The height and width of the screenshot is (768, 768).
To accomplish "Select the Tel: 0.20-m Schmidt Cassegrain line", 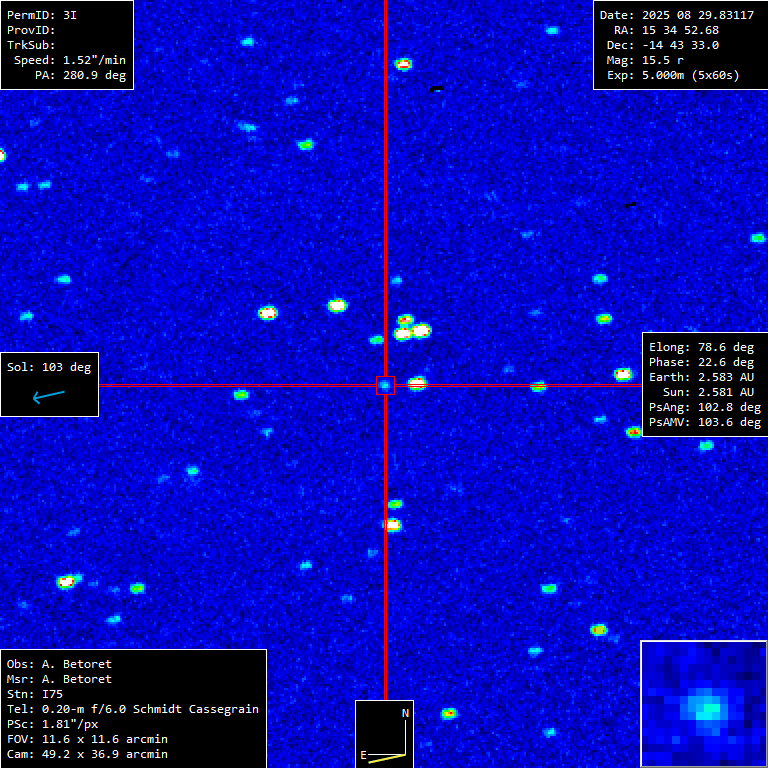I will pos(132,709).
